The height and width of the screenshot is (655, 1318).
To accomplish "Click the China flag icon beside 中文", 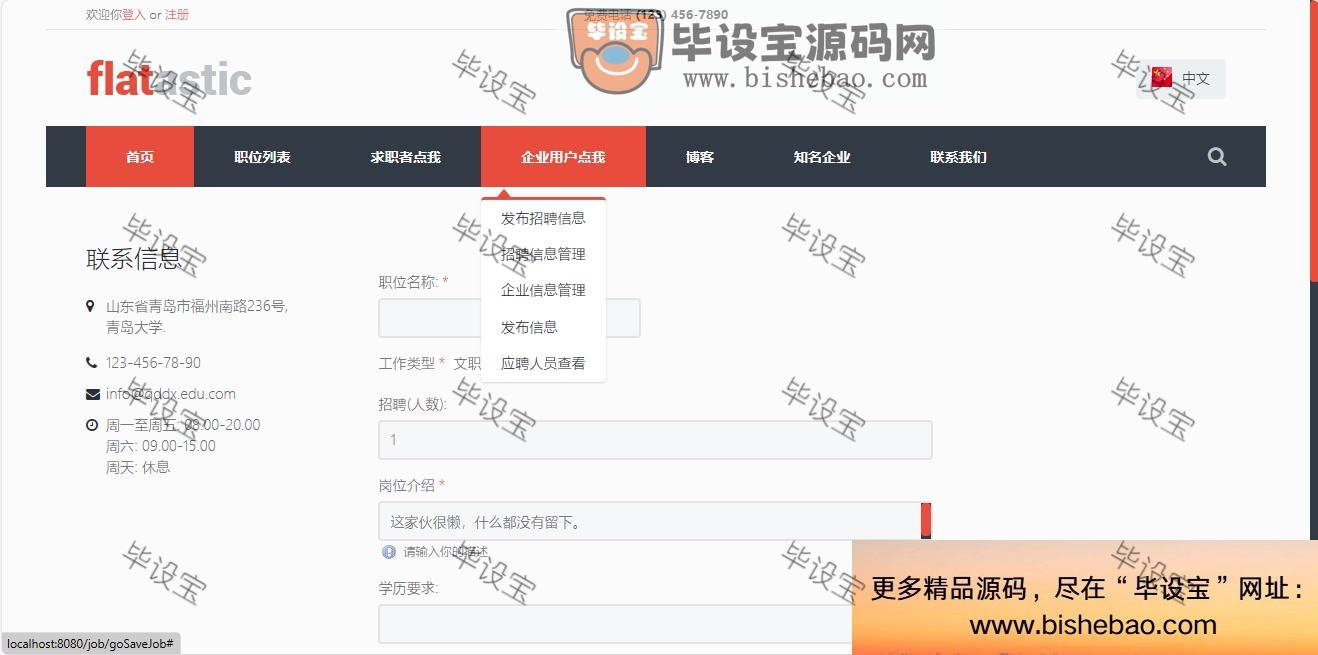I will [x=1162, y=77].
